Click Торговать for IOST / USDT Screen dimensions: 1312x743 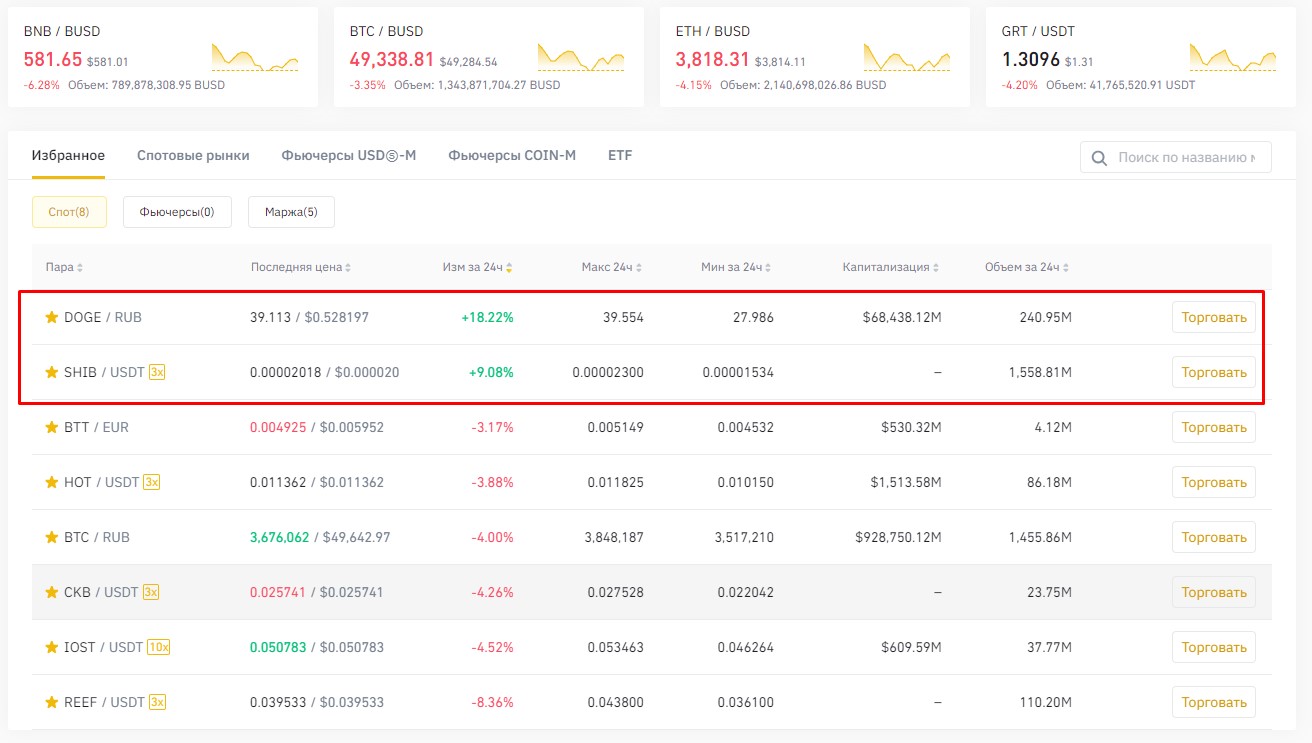point(1214,647)
